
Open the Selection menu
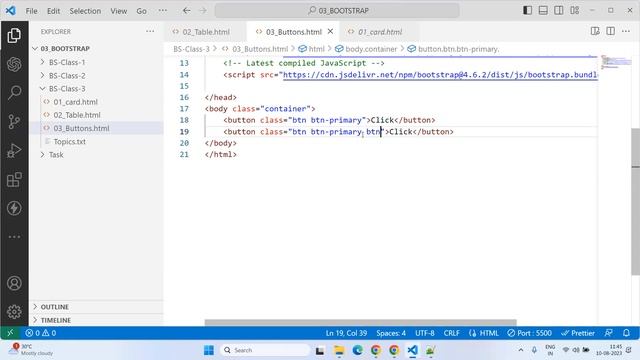click(x=85, y=11)
